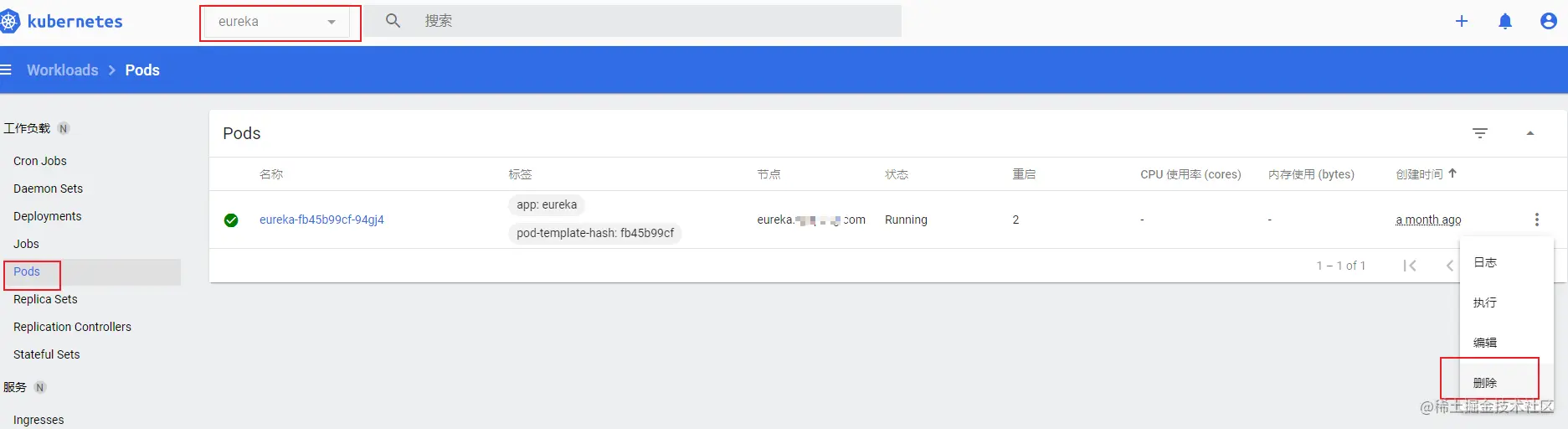Screen dimensions: 1568x429
Task: Open Cron Jobs in sidebar
Action: 40,161
